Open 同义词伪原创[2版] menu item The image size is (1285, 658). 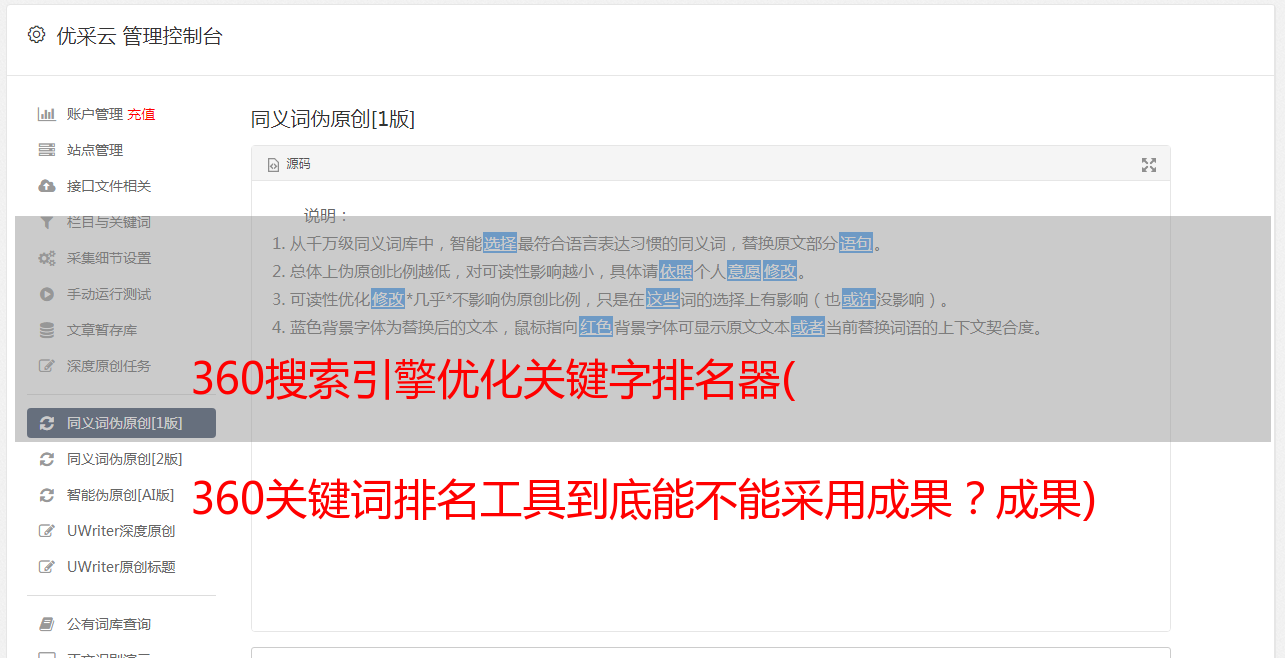pyautogui.click(x=121, y=459)
